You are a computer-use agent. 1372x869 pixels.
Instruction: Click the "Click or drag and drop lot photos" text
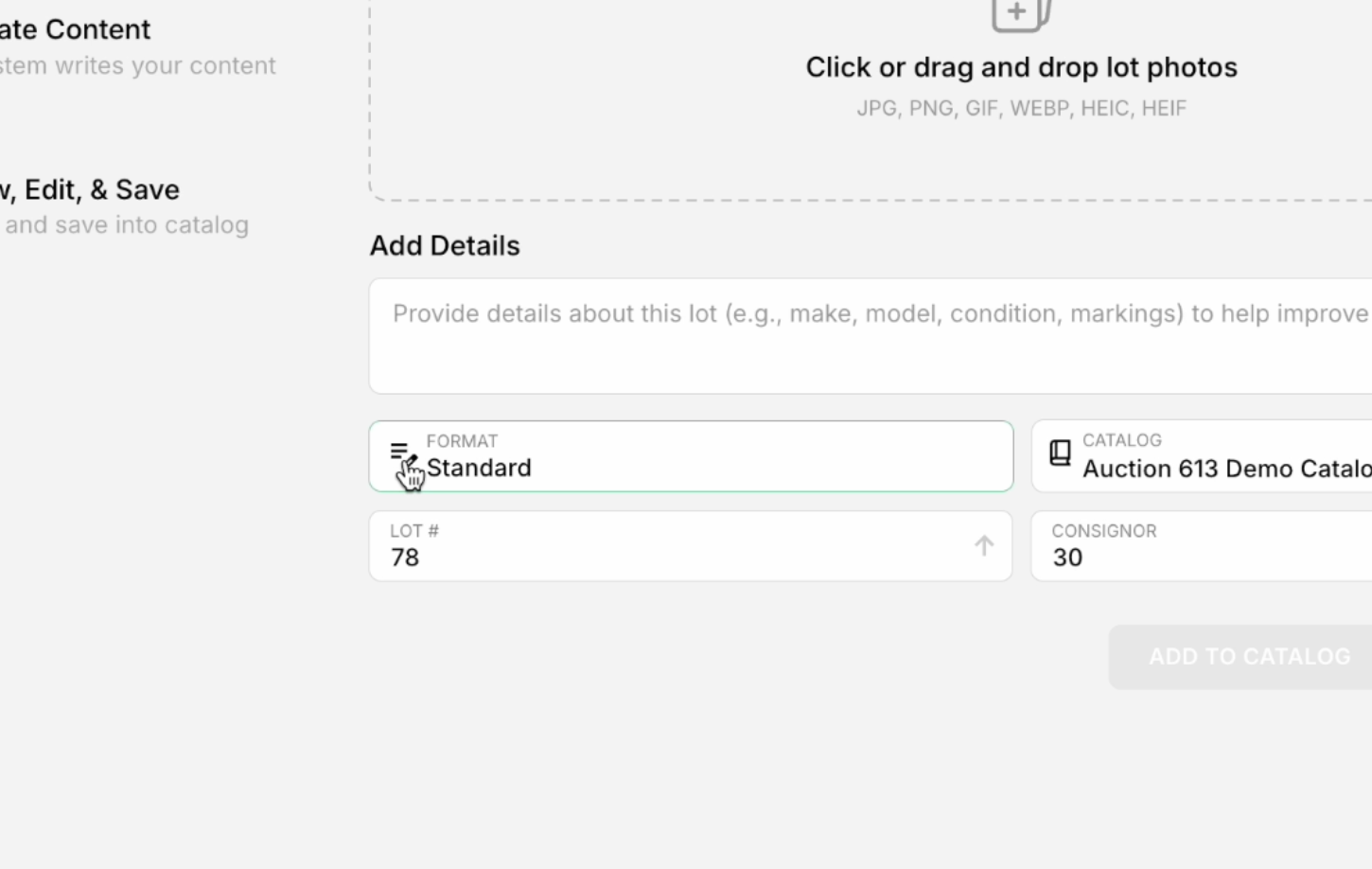tap(1021, 67)
